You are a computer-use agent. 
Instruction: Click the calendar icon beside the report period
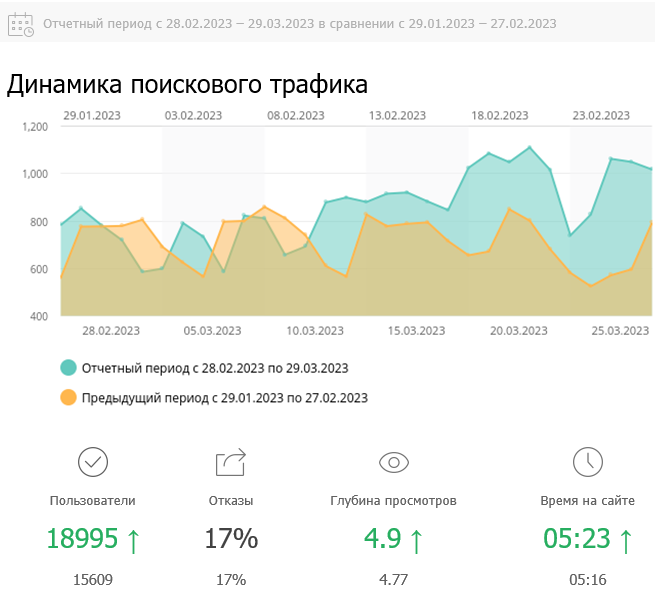[x=21, y=24]
